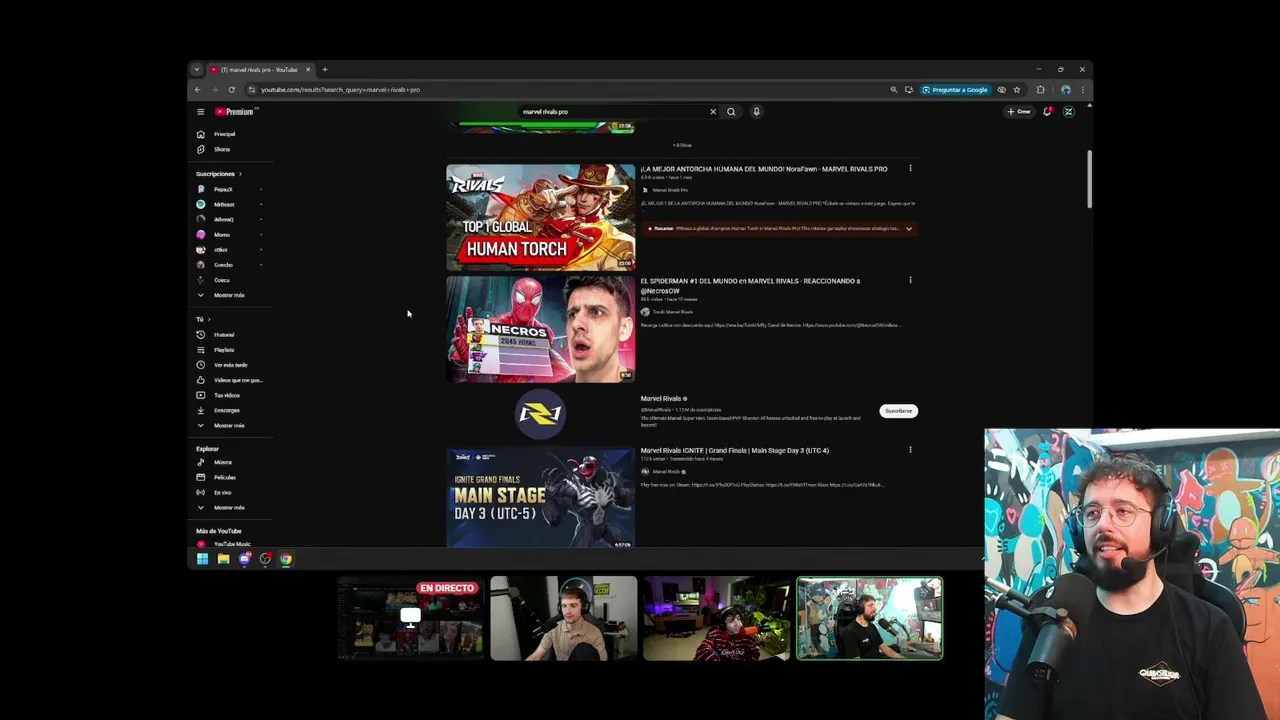
Task: Open Chrome extensions puzzle icon
Action: [x=1040, y=90]
